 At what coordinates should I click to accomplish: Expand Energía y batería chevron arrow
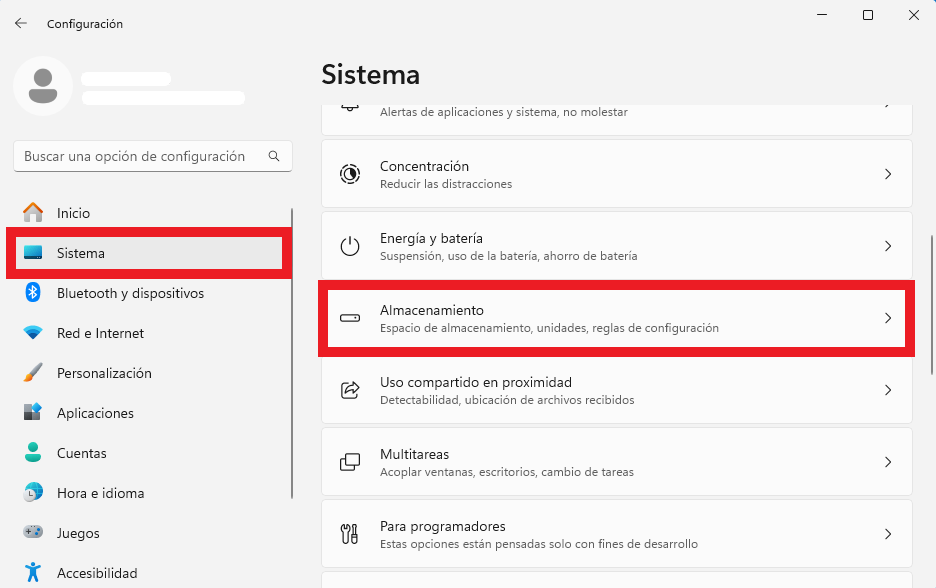888,246
